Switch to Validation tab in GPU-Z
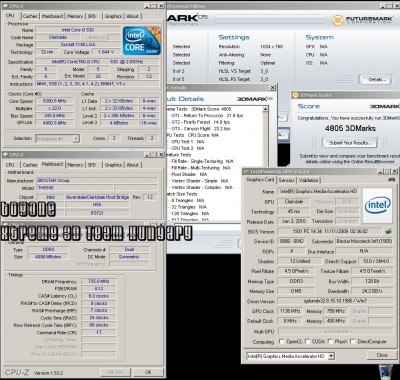Viewport: 400px width, 380px height. (x=308, y=180)
